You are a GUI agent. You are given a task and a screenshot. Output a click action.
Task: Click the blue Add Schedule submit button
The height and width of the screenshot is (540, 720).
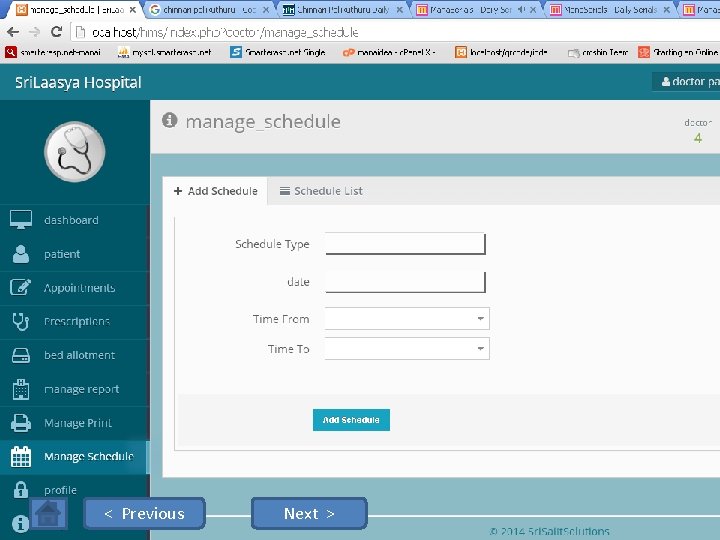coord(351,420)
